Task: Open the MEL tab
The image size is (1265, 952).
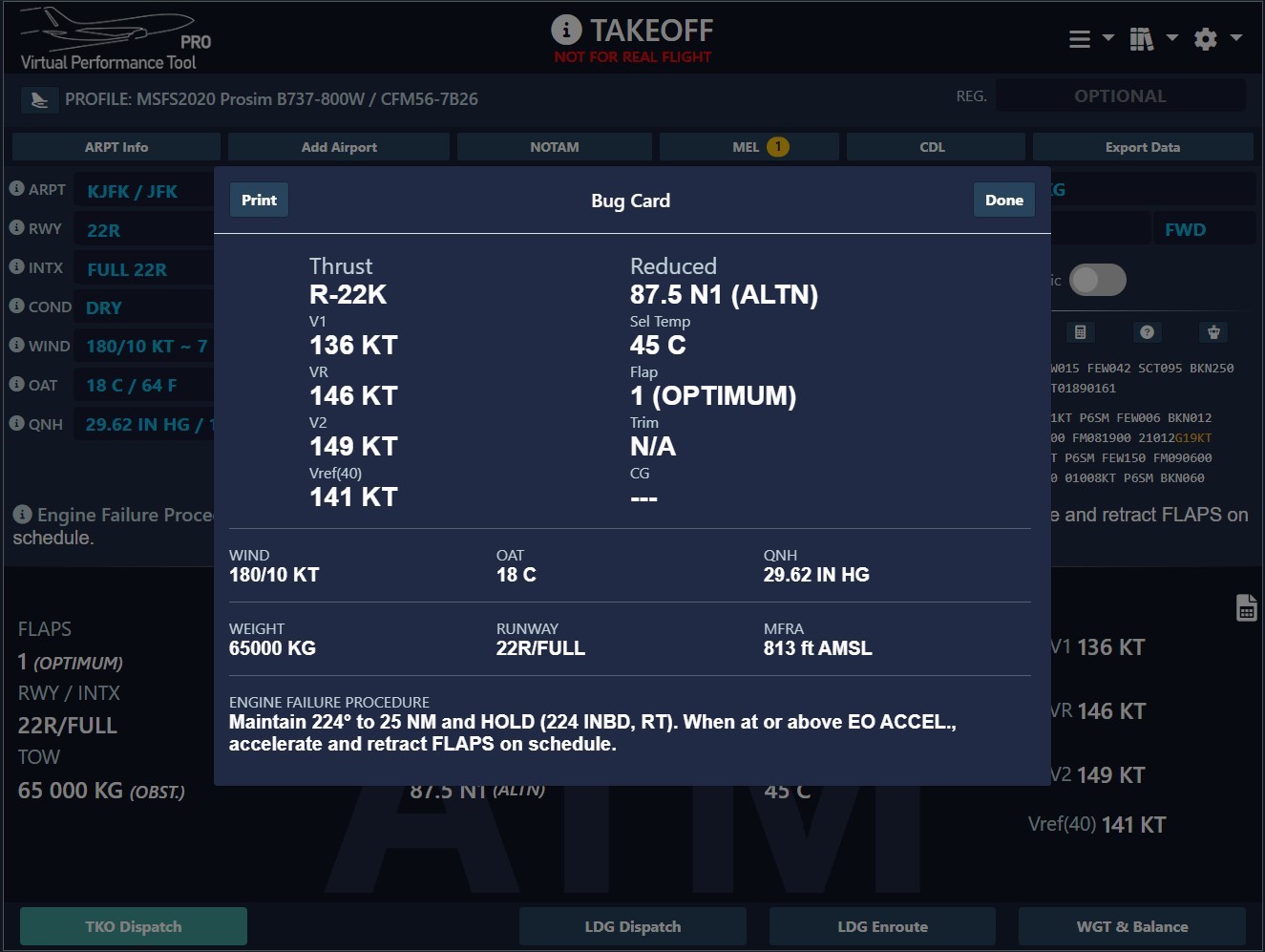Action: [x=748, y=147]
